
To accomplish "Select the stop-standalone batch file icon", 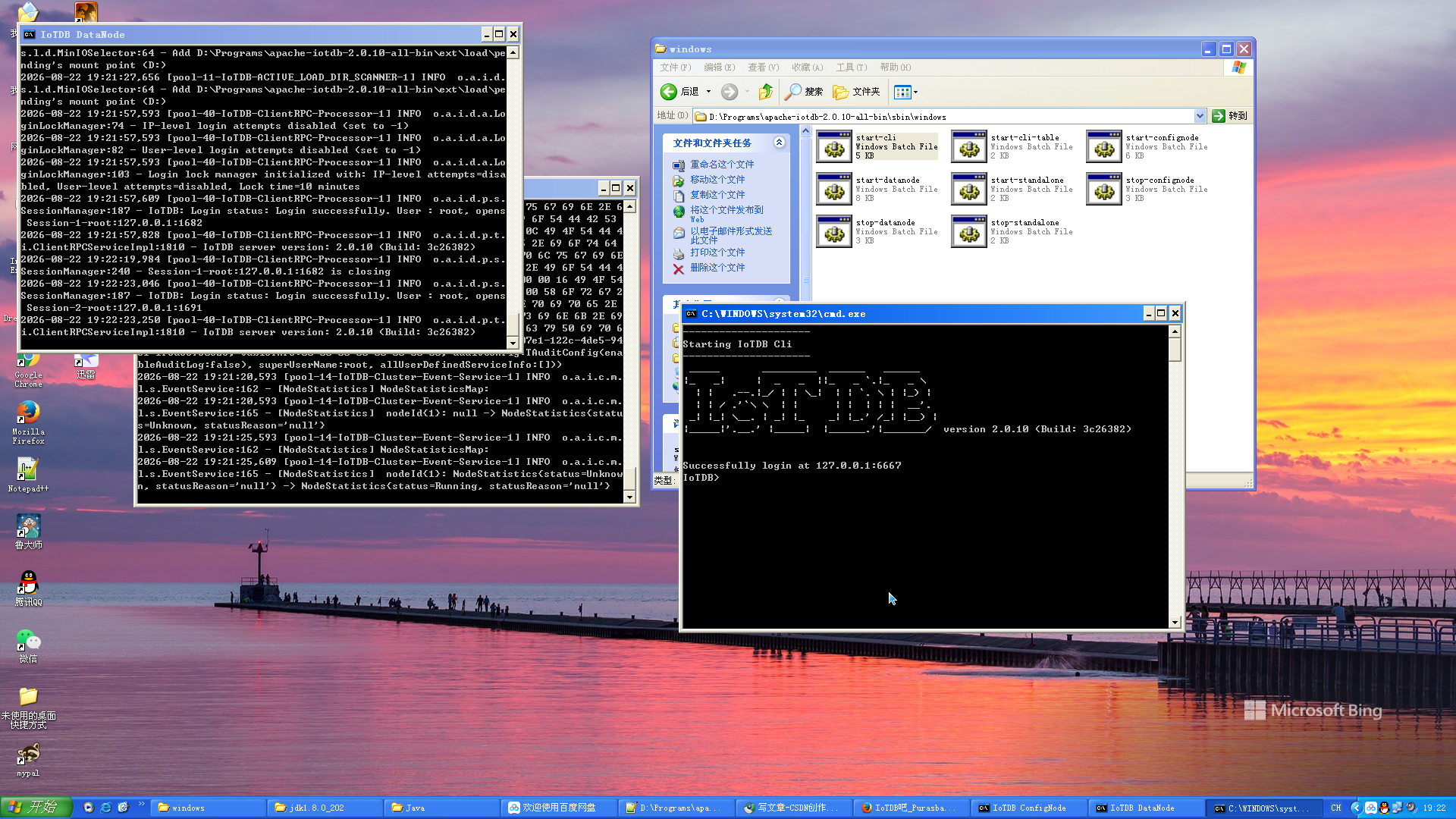I will [969, 231].
